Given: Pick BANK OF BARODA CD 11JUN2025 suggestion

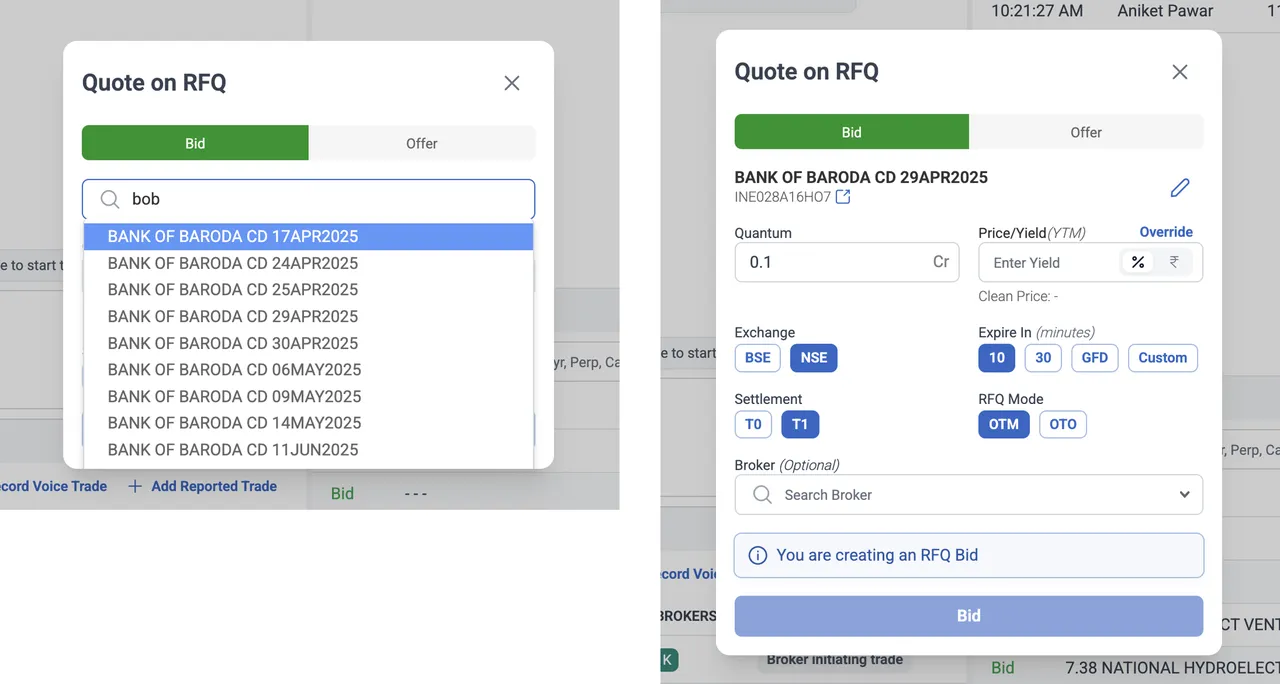Looking at the screenshot, I should [x=308, y=450].
